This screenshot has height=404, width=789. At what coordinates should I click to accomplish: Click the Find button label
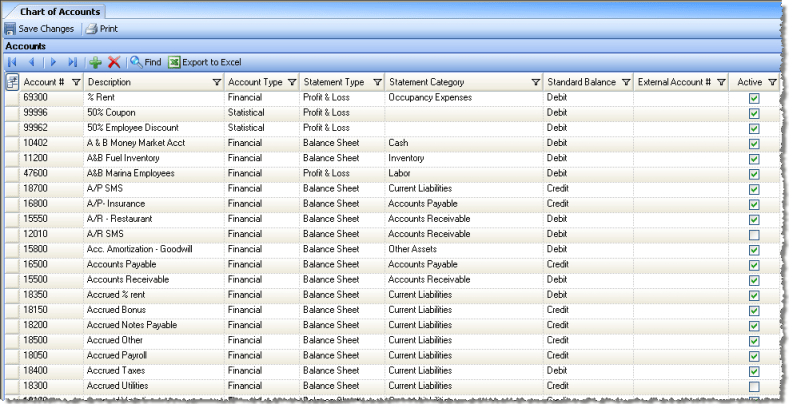(x=153, y=62)
